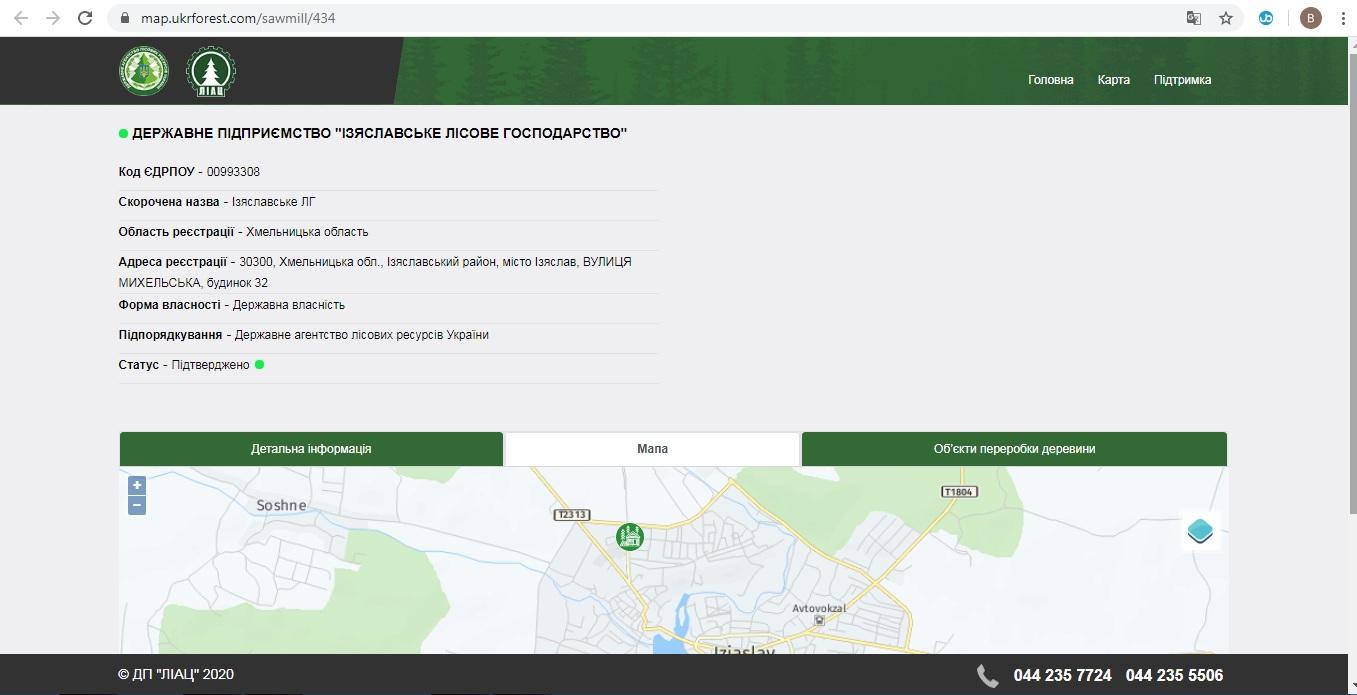
Task: Switch to Детальна інформація tab
Action: coord(311,449)
